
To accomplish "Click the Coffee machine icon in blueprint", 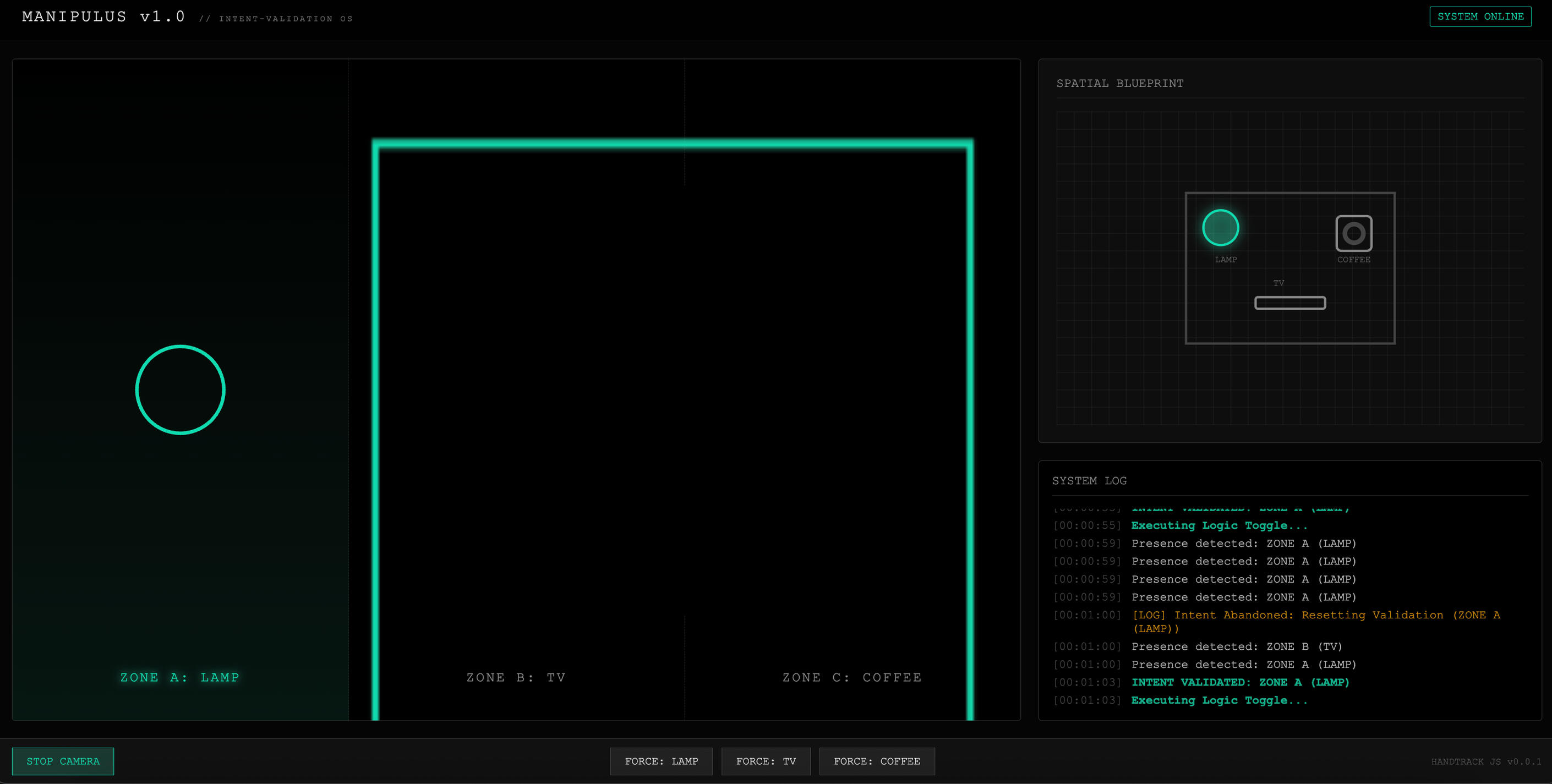I will point(1353,233).
